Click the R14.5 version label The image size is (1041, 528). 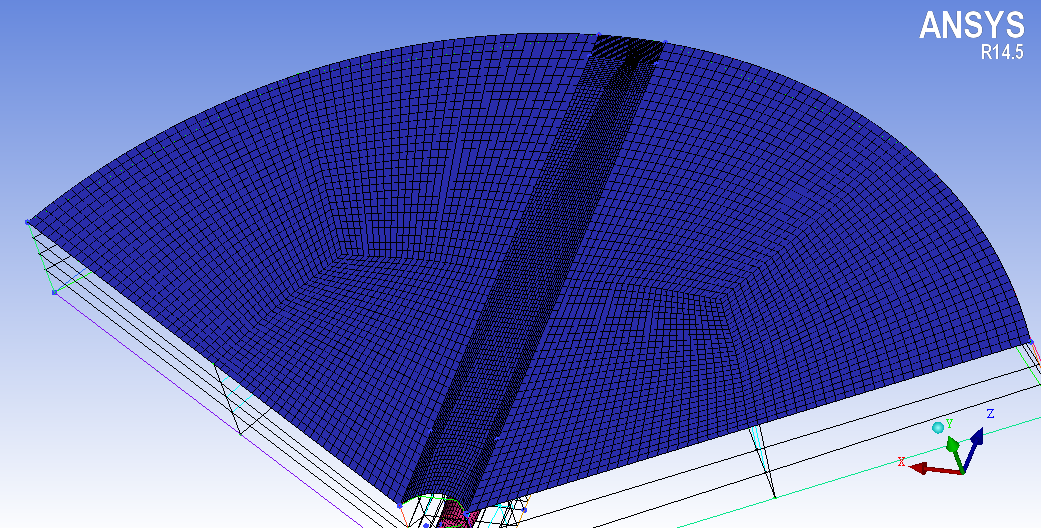(x=1002, y=54)
